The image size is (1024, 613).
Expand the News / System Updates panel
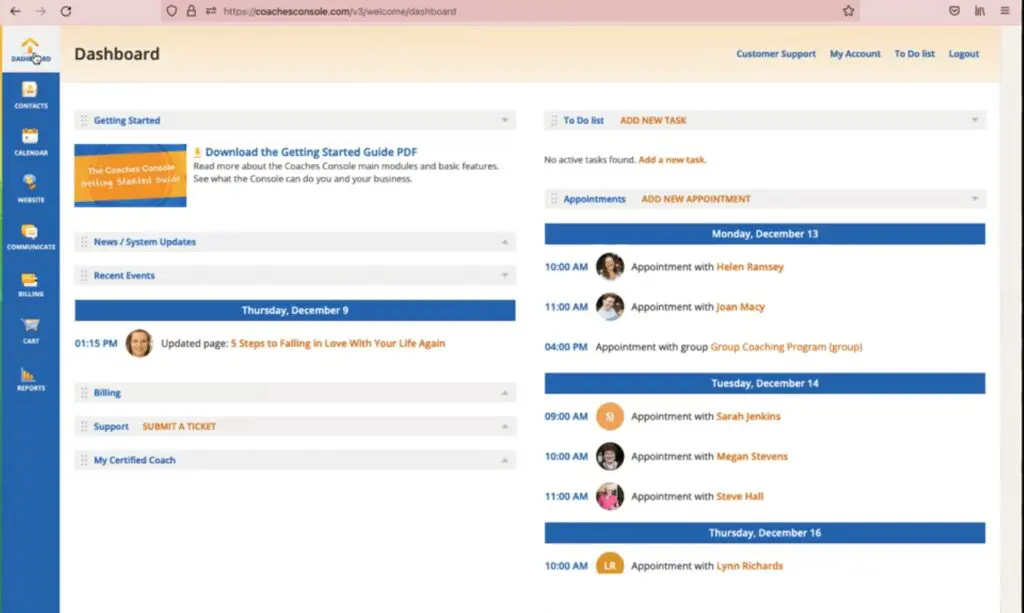pos(505,242)
